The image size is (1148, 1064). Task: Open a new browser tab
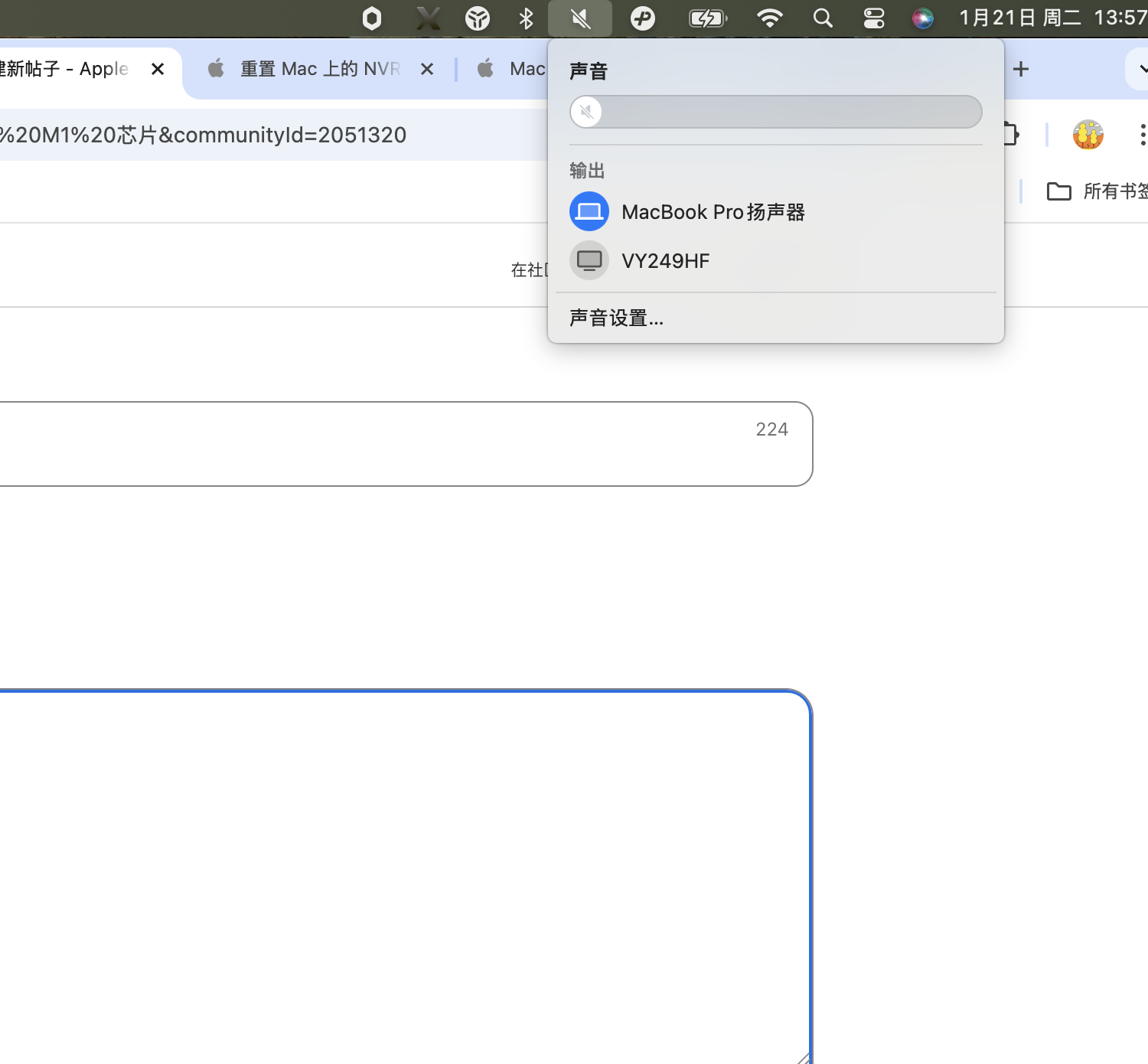(1020, 69)
